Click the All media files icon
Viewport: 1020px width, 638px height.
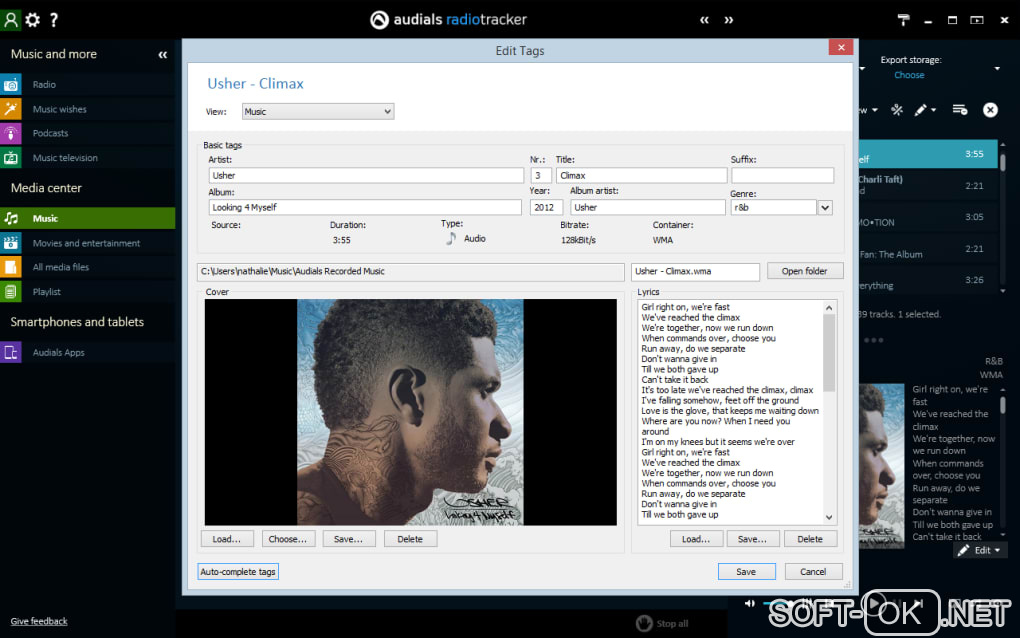(11, 267)
